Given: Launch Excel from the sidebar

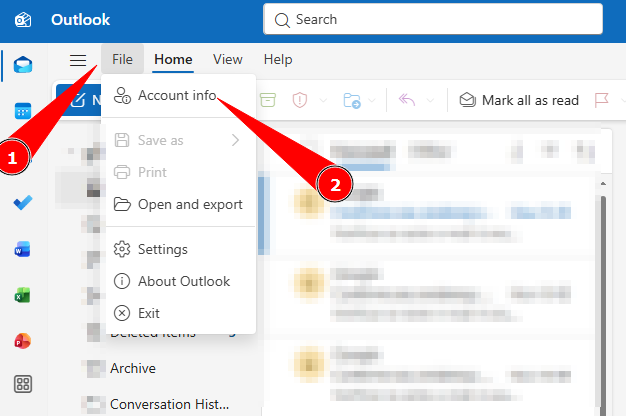Looking at the screenshot, I should tap(23, 295).
